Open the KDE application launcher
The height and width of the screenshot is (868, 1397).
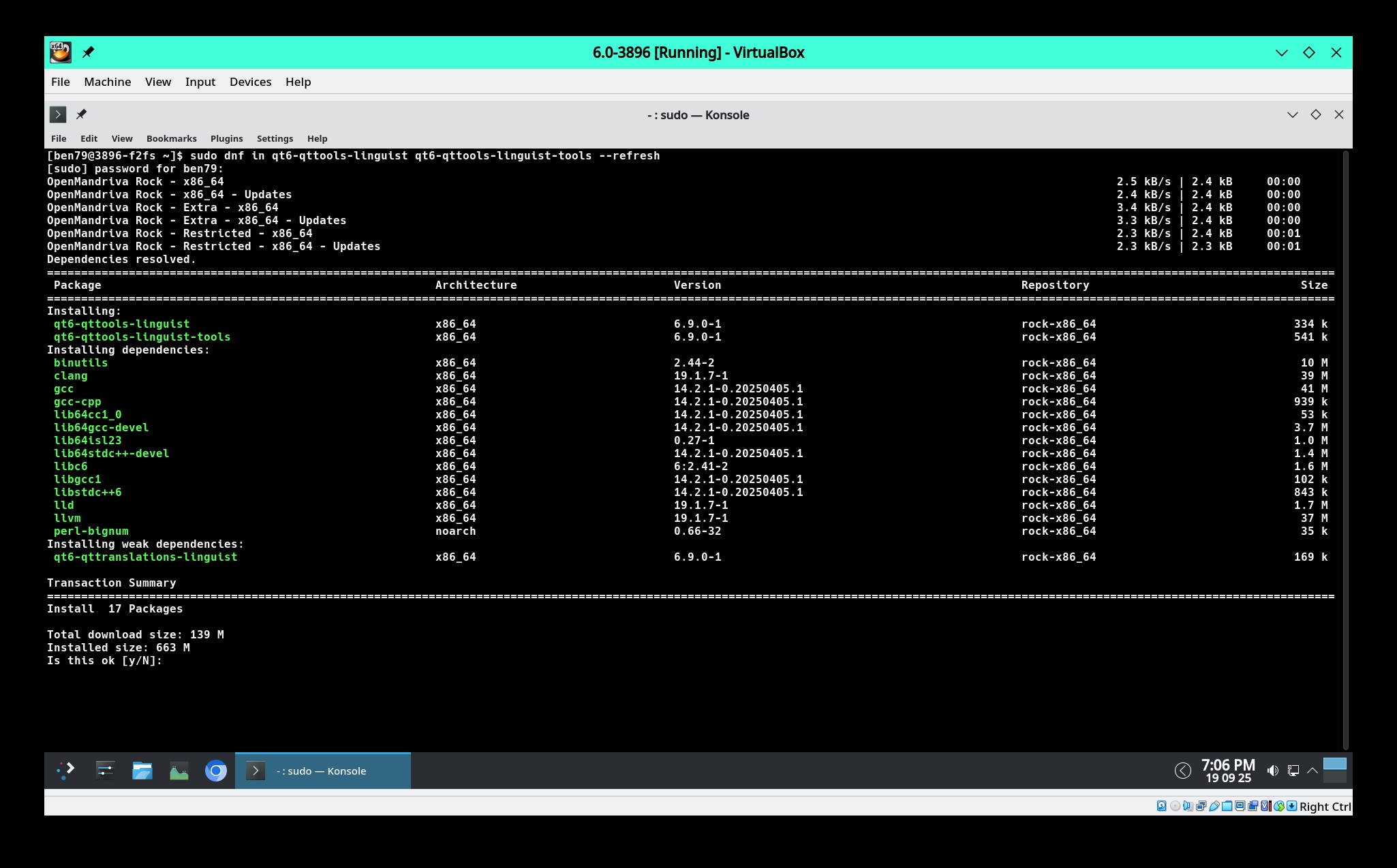[x=65, y=771]
